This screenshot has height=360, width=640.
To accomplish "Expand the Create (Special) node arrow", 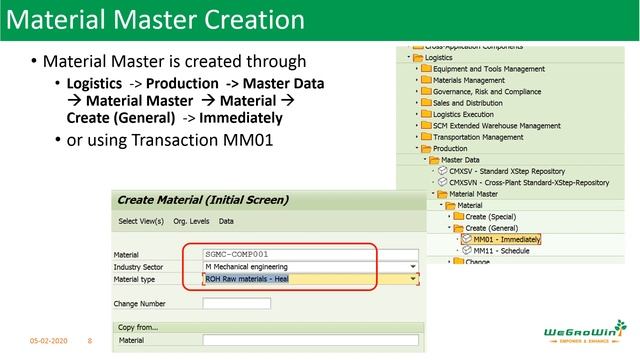I will [449, 216].
